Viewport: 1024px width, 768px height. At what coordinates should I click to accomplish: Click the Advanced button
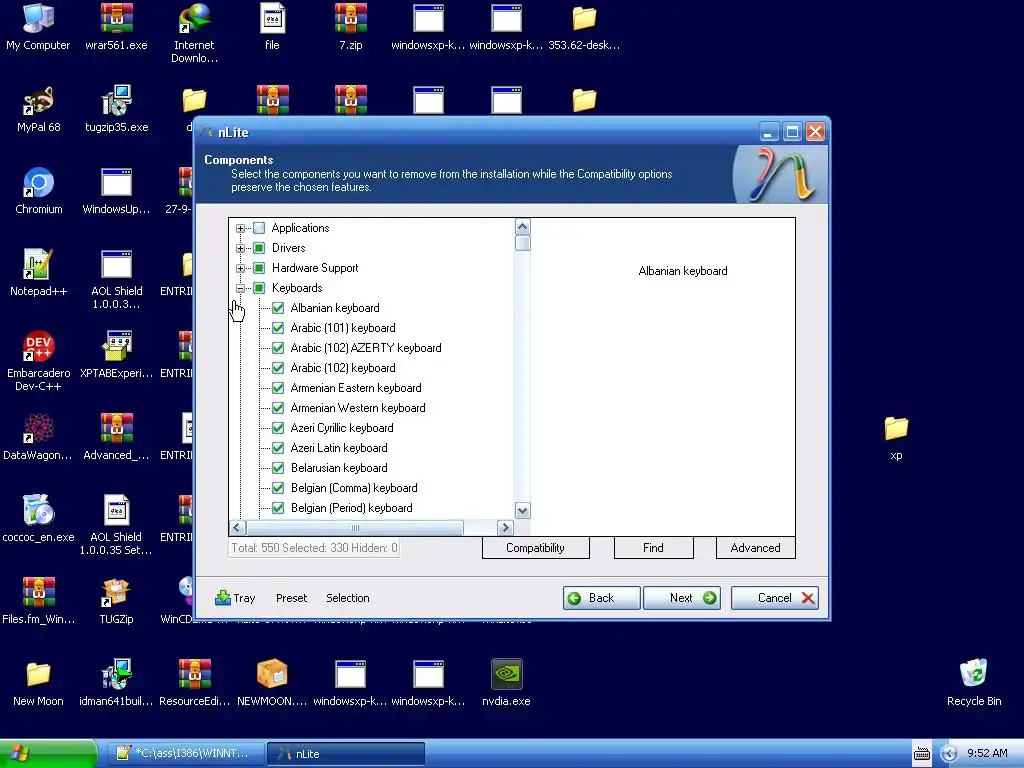pos(755,548)
